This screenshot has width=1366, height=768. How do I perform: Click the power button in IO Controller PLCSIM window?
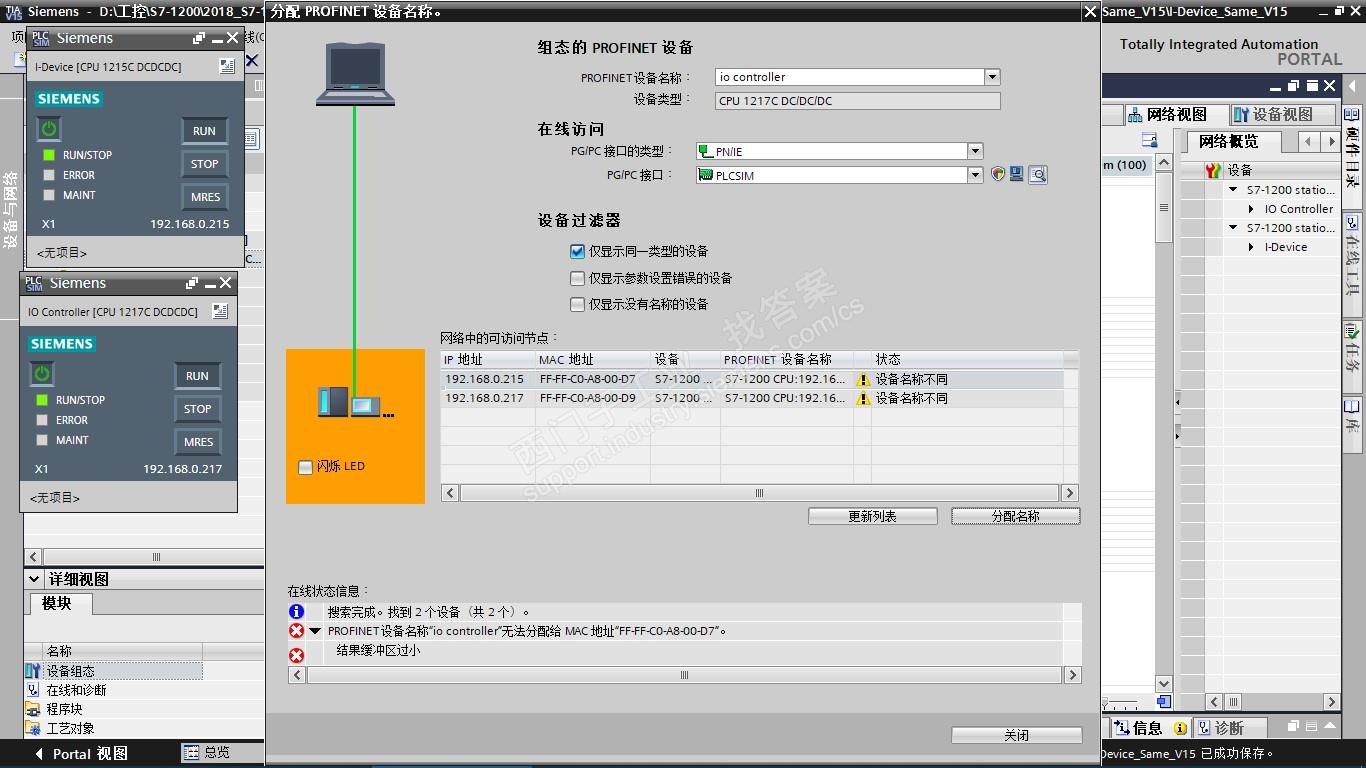pos(42,374)
